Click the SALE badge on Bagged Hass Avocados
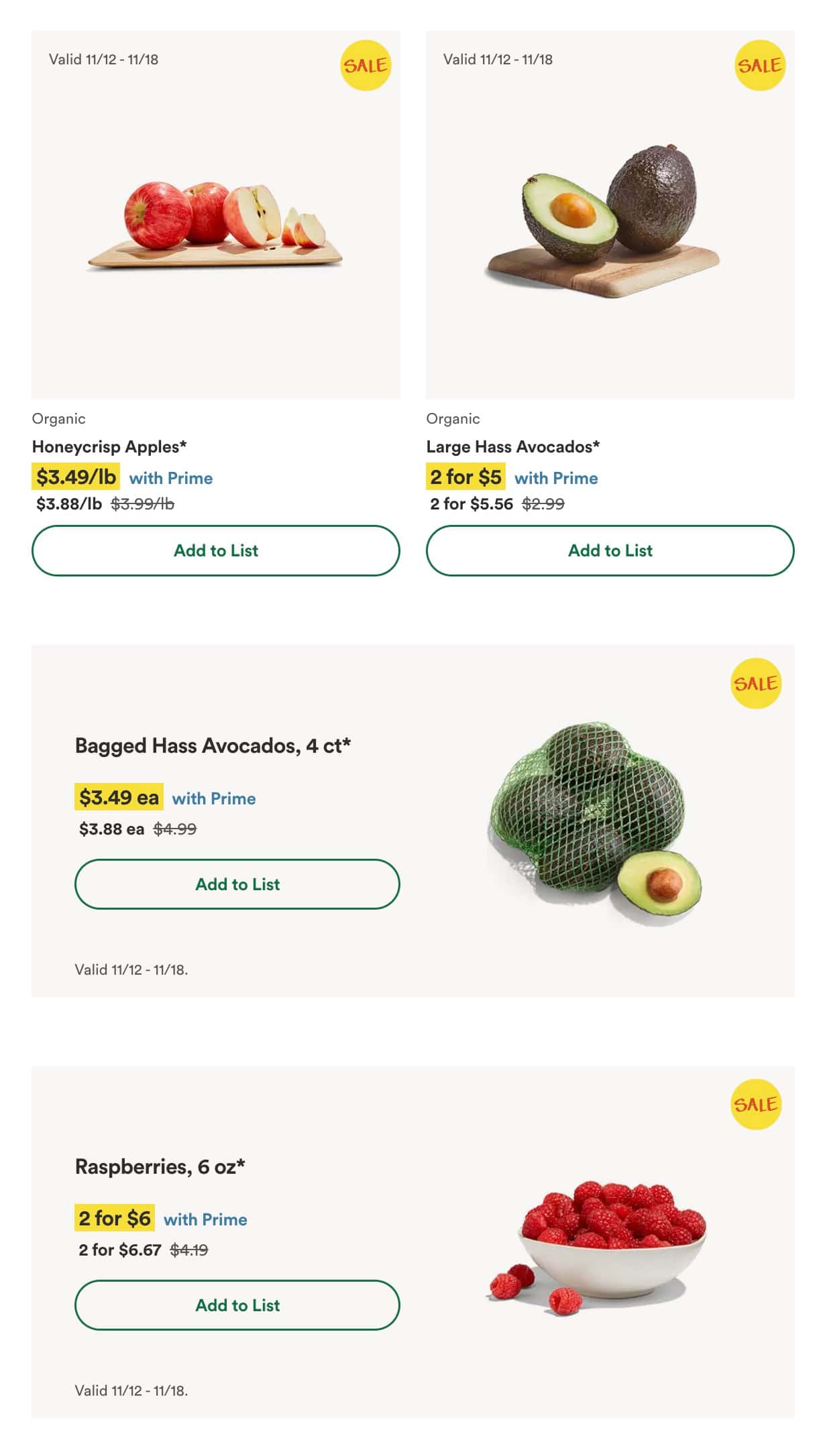 [x=755, y=683]
